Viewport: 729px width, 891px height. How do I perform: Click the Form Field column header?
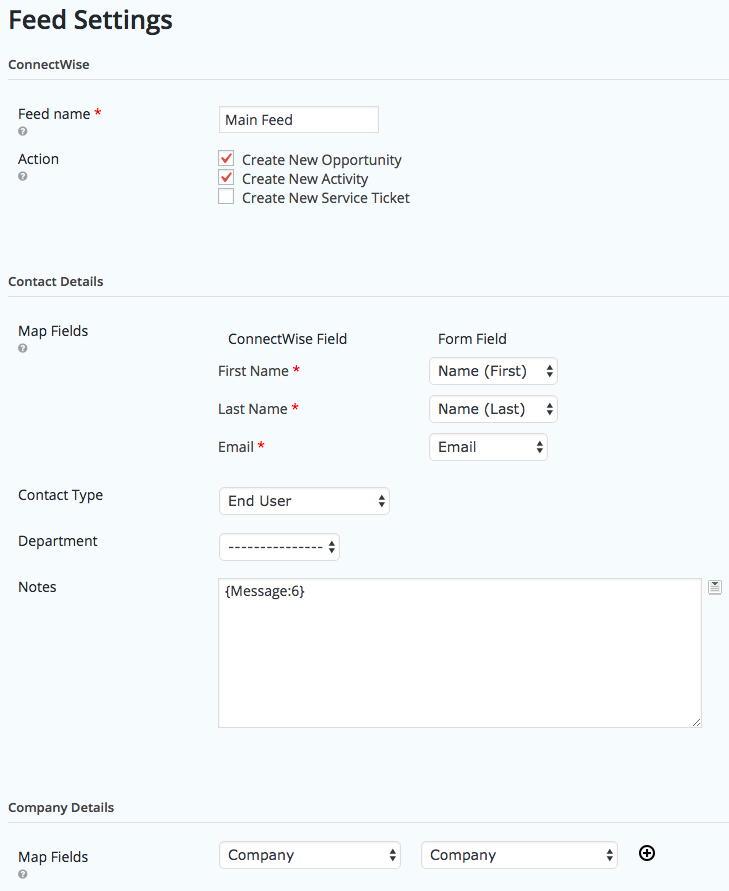(472, 339)
